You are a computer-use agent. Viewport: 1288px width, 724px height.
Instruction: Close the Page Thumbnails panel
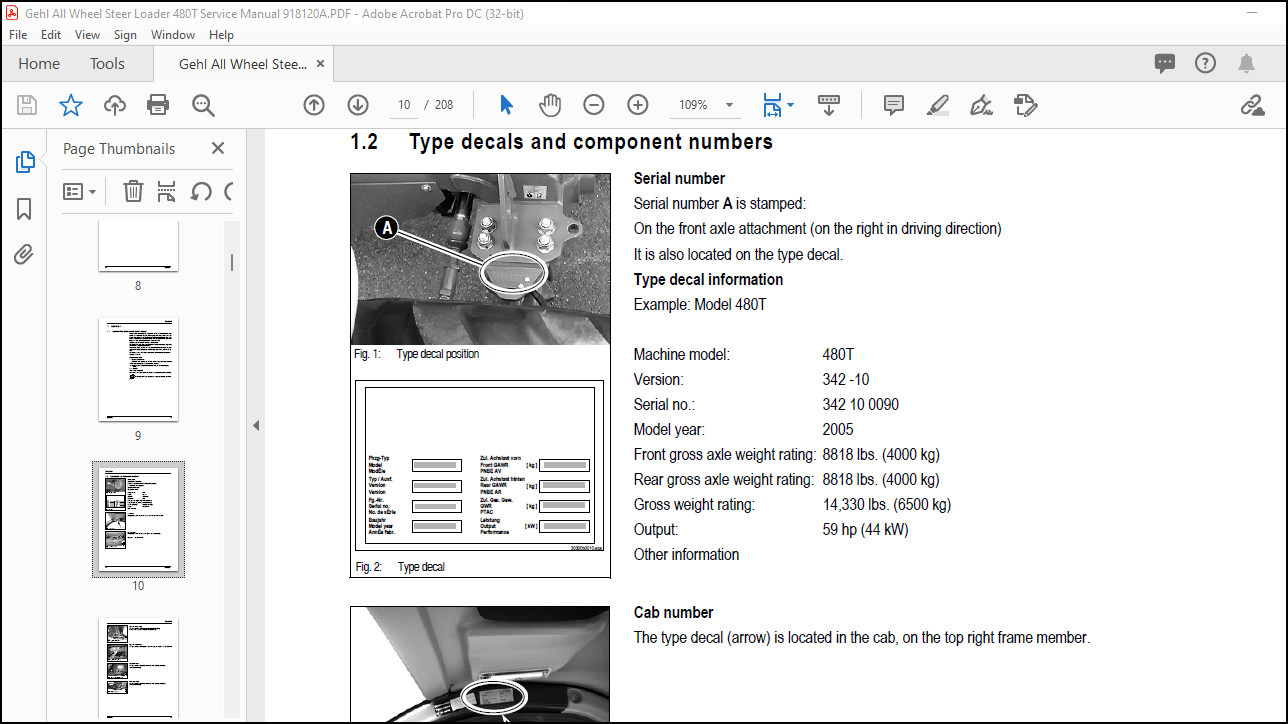pyautogui.click(x=218, y=148)
